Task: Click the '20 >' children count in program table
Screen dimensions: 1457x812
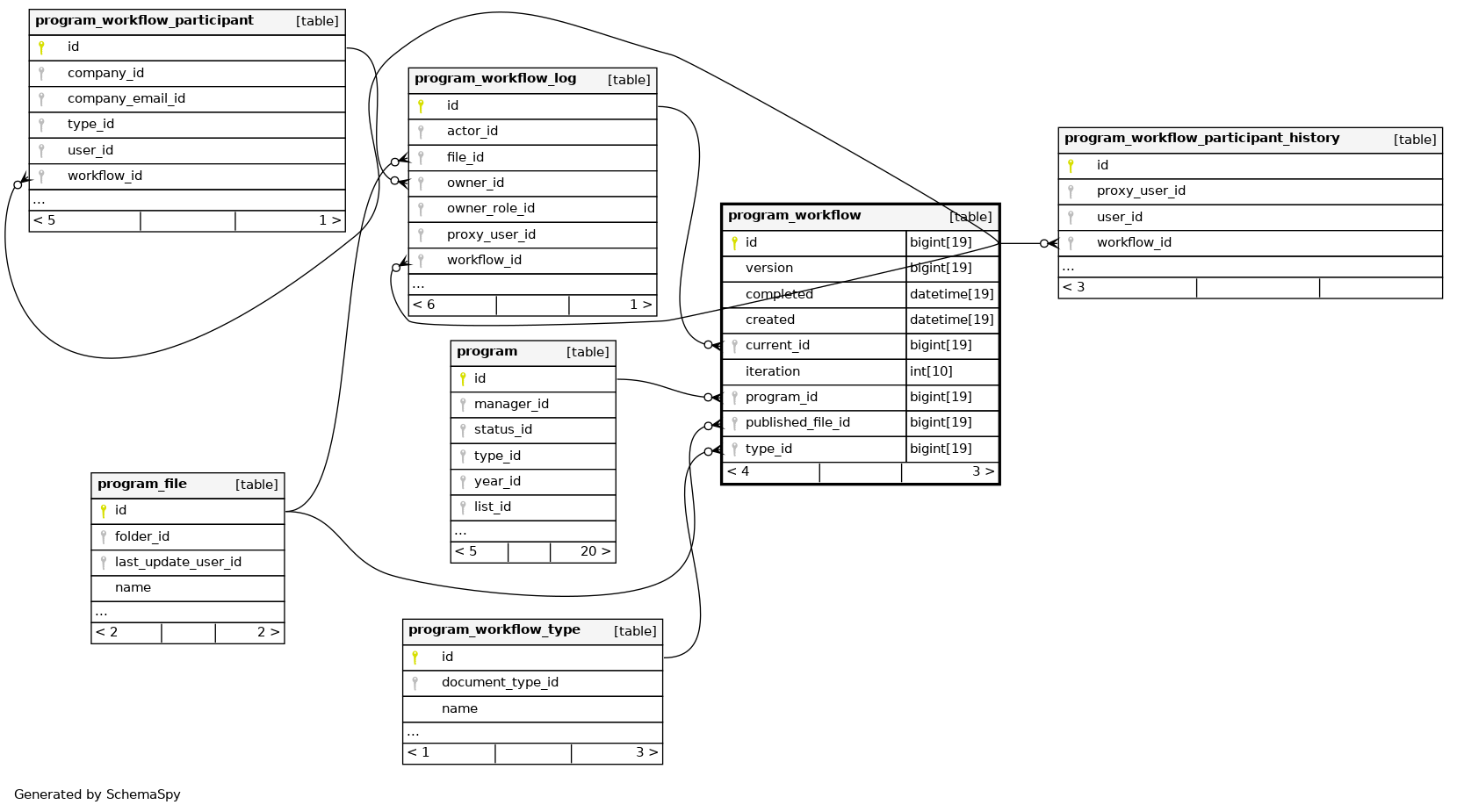Action: click(595, 552)
